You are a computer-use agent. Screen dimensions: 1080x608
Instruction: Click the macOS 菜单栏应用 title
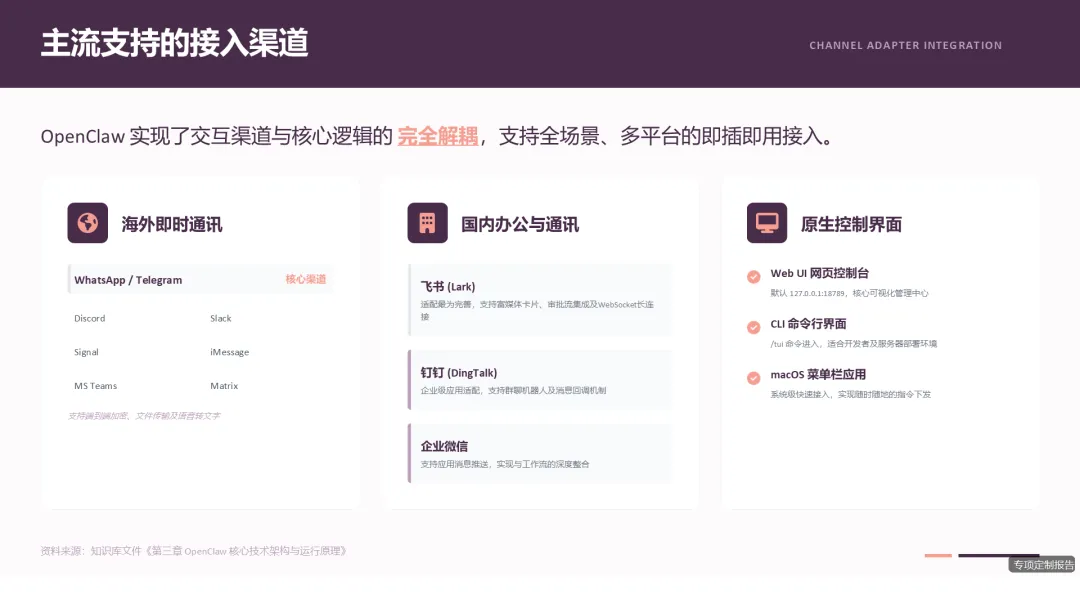818,375
